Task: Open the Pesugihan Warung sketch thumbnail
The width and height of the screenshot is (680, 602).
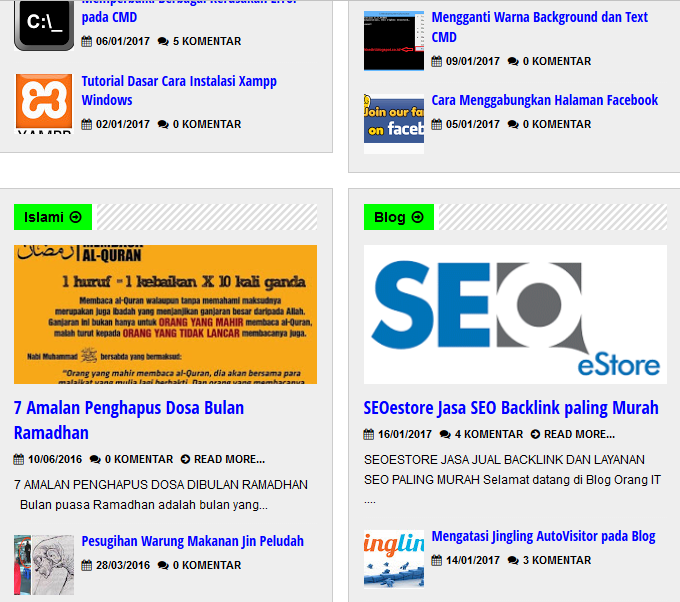Action: coord(44,564)
